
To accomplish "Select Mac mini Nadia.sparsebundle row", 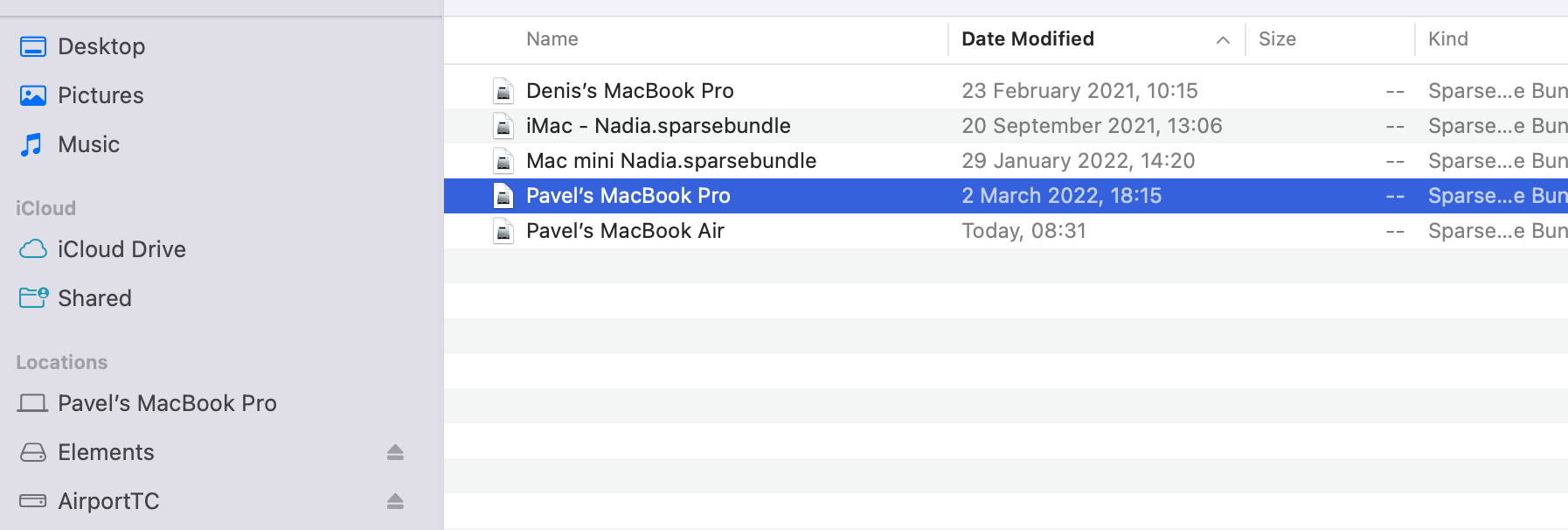I will (x=670, y=161).
